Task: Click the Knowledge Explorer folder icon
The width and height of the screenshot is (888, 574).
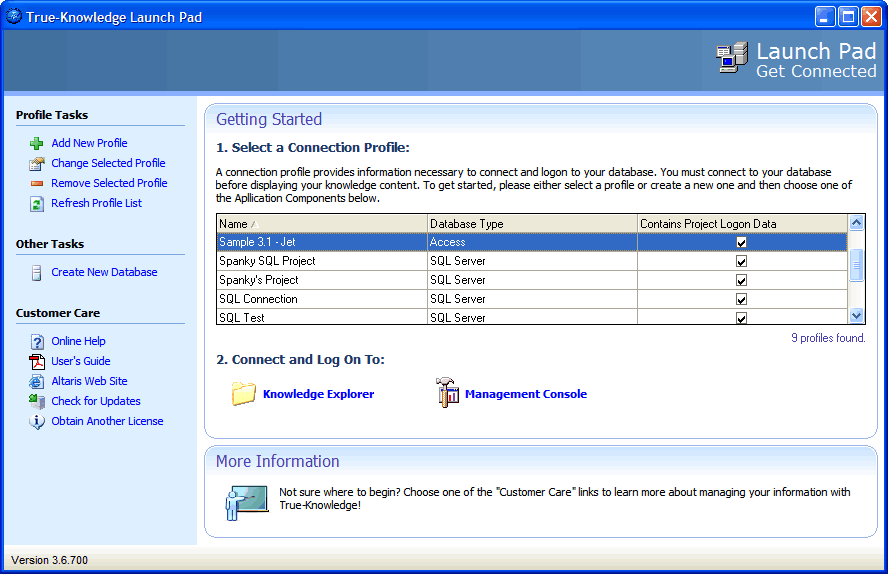Action: [244, 393]
